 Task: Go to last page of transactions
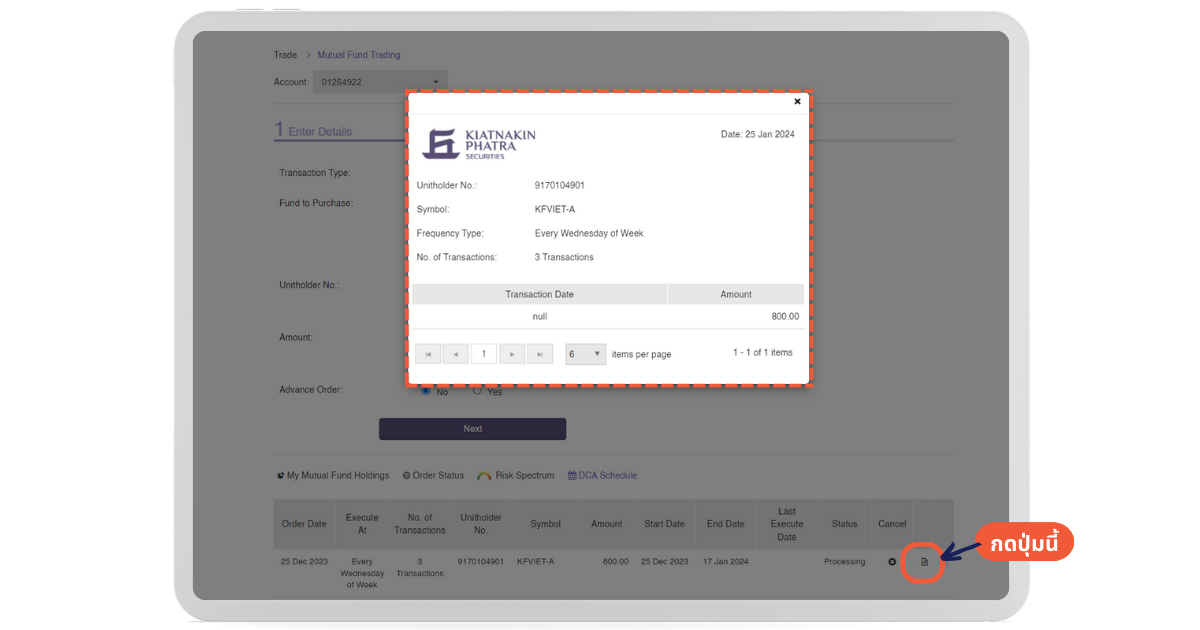(x=540, y=354)
